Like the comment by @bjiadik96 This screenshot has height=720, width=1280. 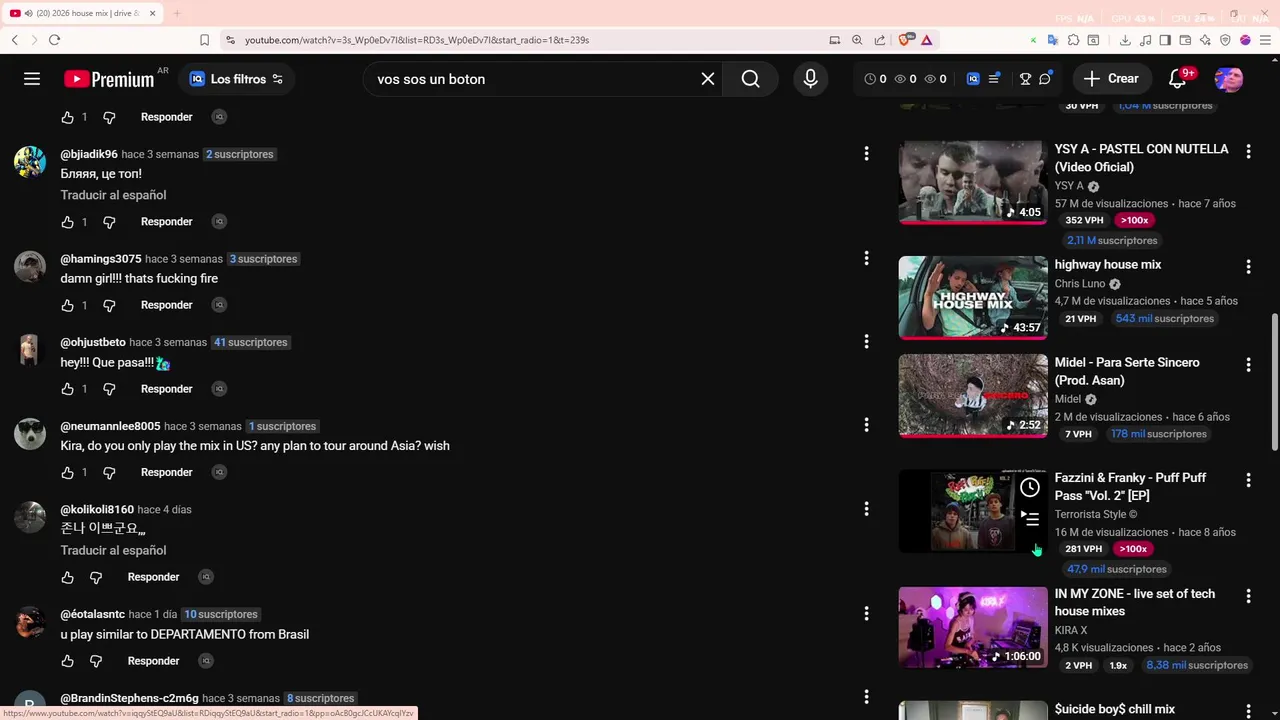[x=68, y=222]
